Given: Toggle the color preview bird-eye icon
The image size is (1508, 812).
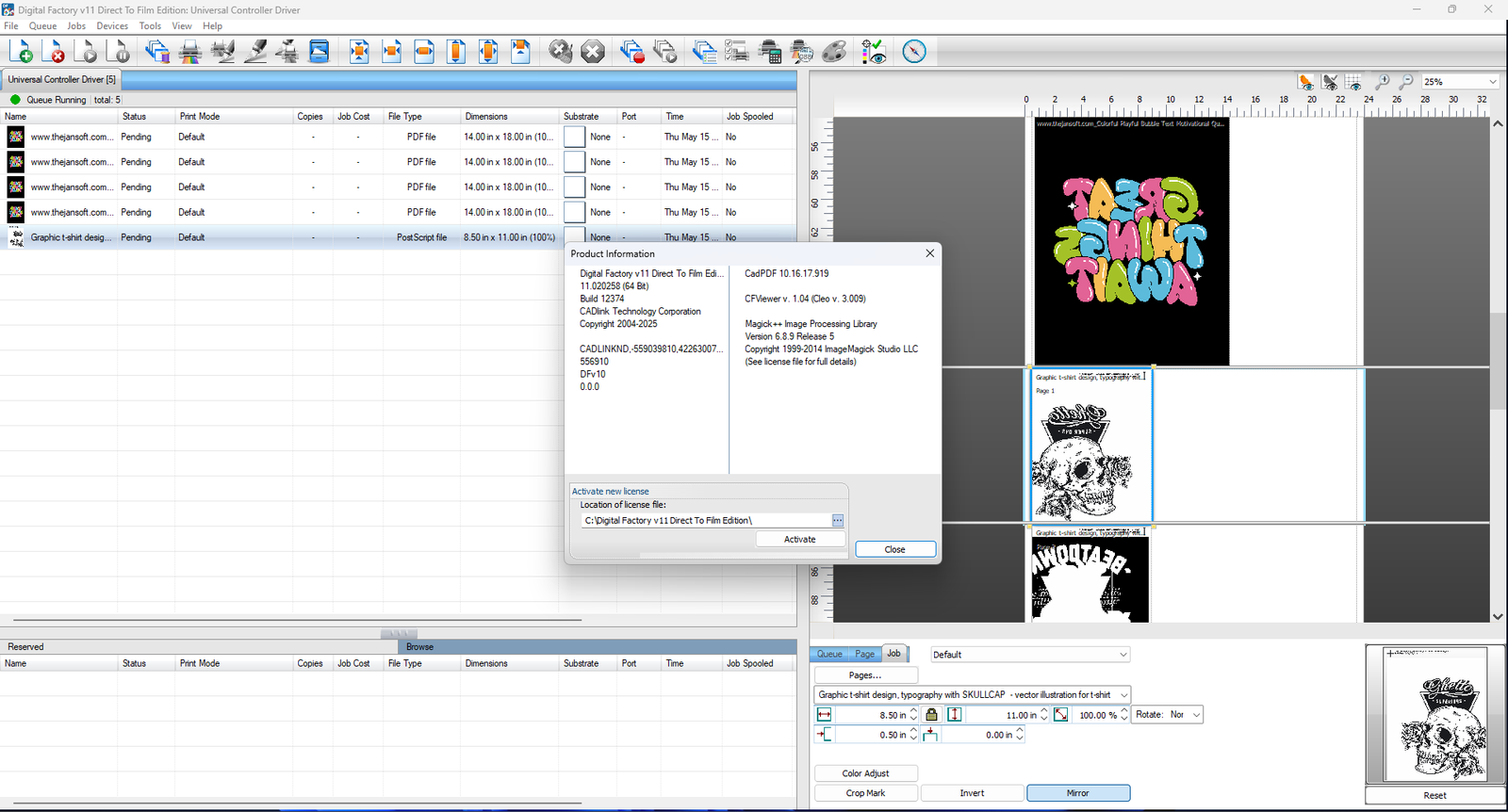Looking at the screenshot, I should coord(1306,82).
